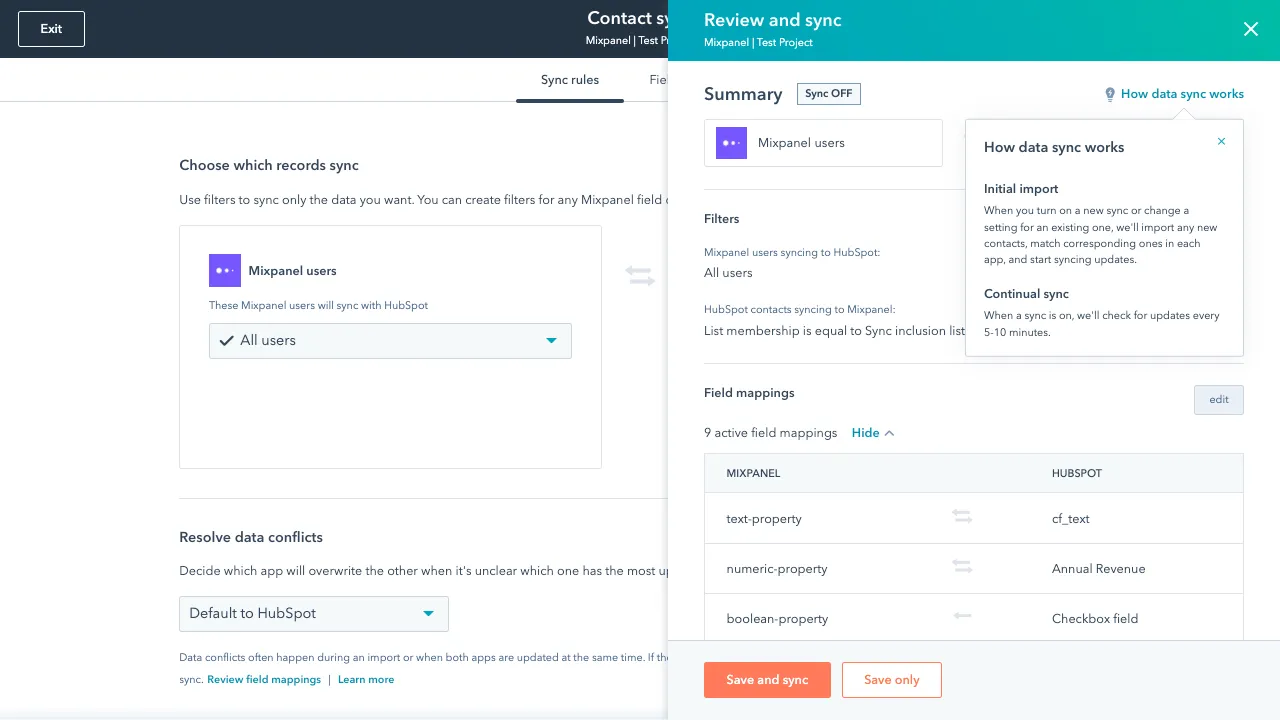Click Save and sync
Image resolution: width=1280 pixels, height=720 pixels.
click(767, 680)
